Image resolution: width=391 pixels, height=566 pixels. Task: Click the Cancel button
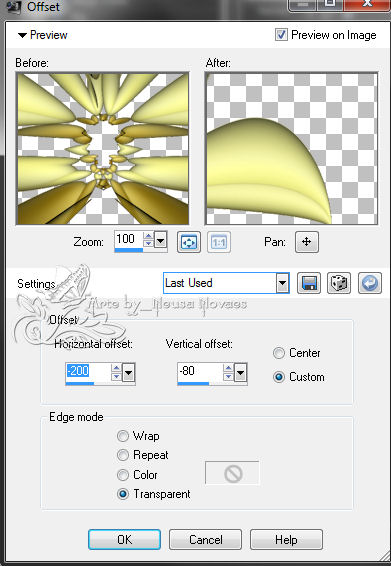pyautogui.click(x=205, y=540)
